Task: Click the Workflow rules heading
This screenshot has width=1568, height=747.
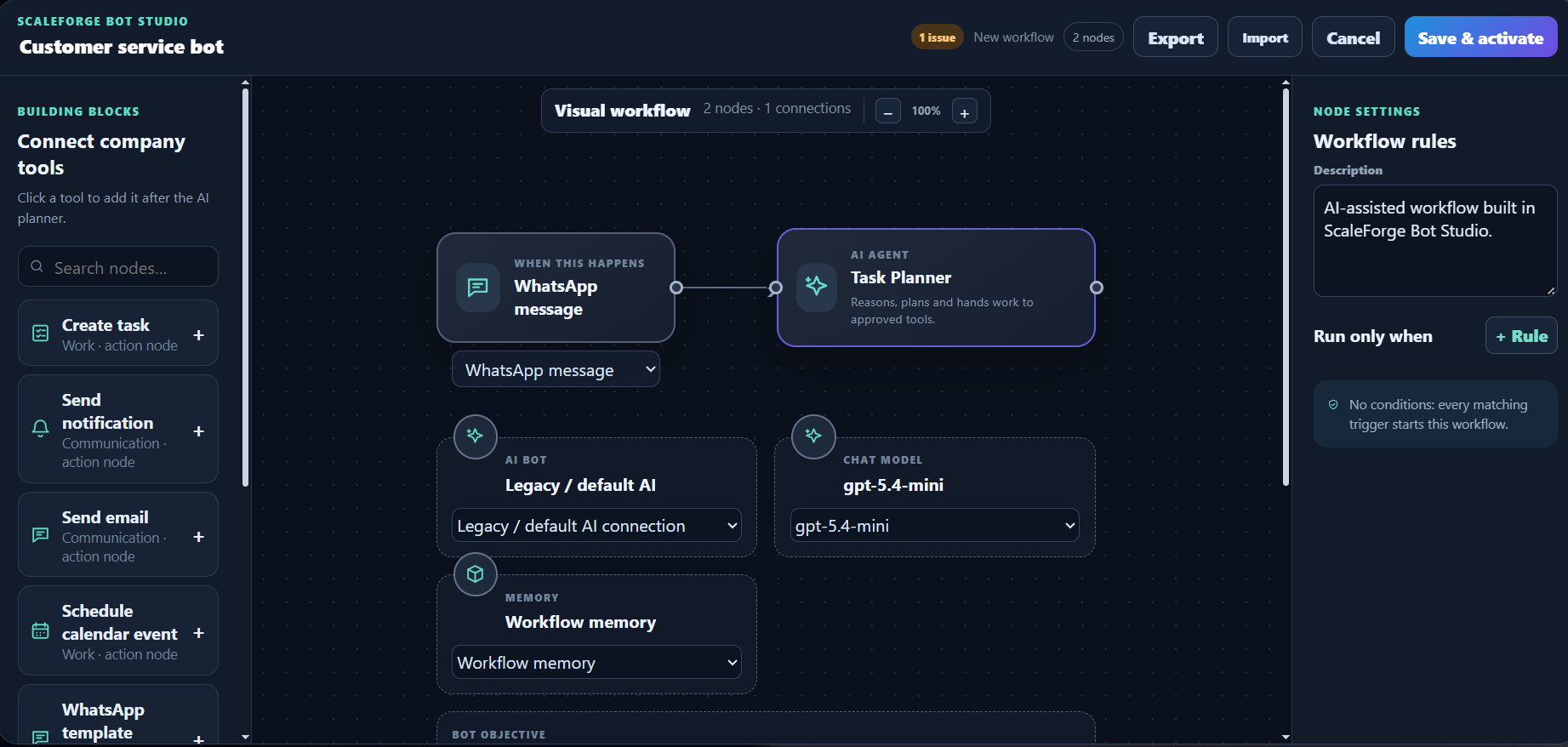Action: coord(1384,141)
